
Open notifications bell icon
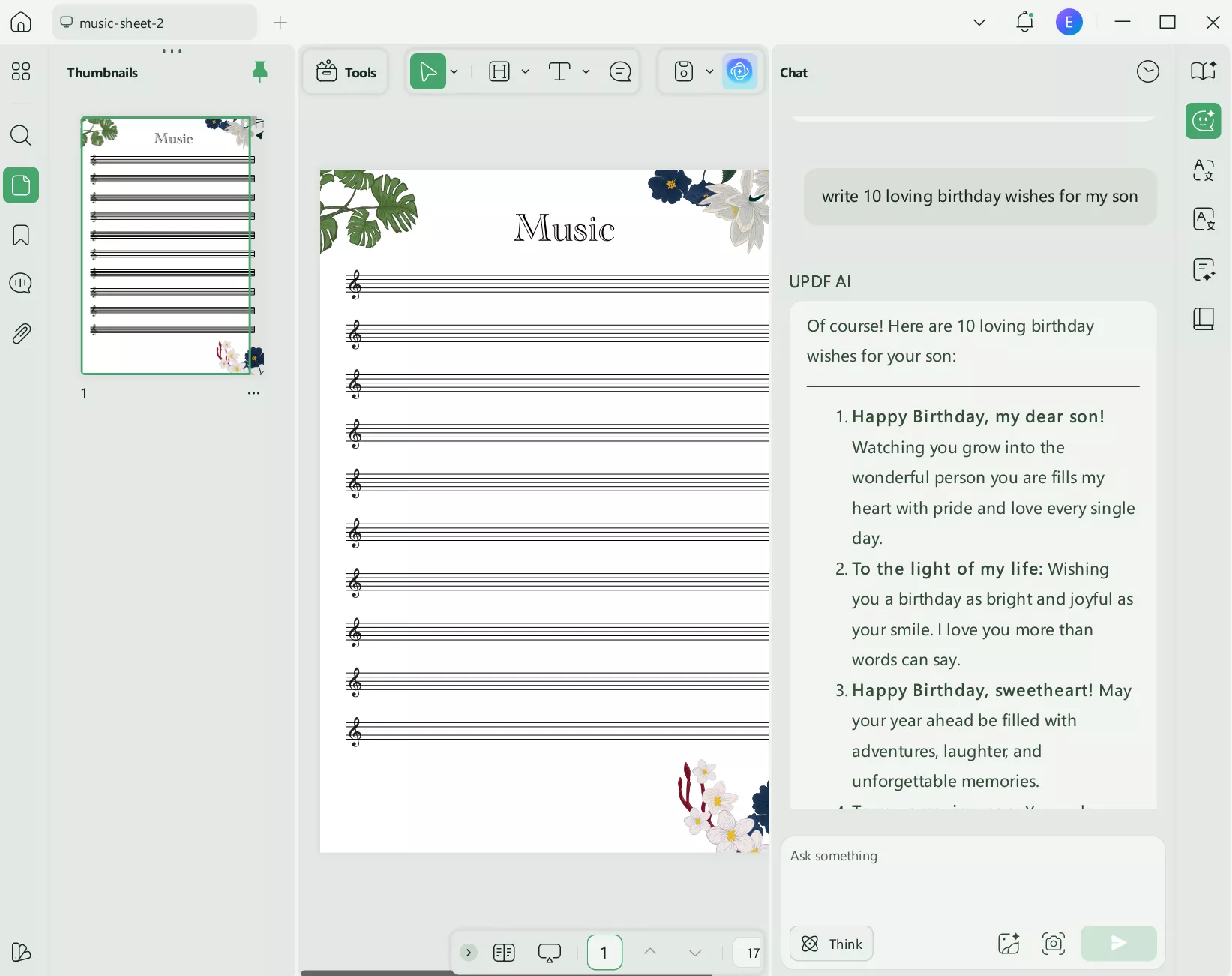[1025, 22]
